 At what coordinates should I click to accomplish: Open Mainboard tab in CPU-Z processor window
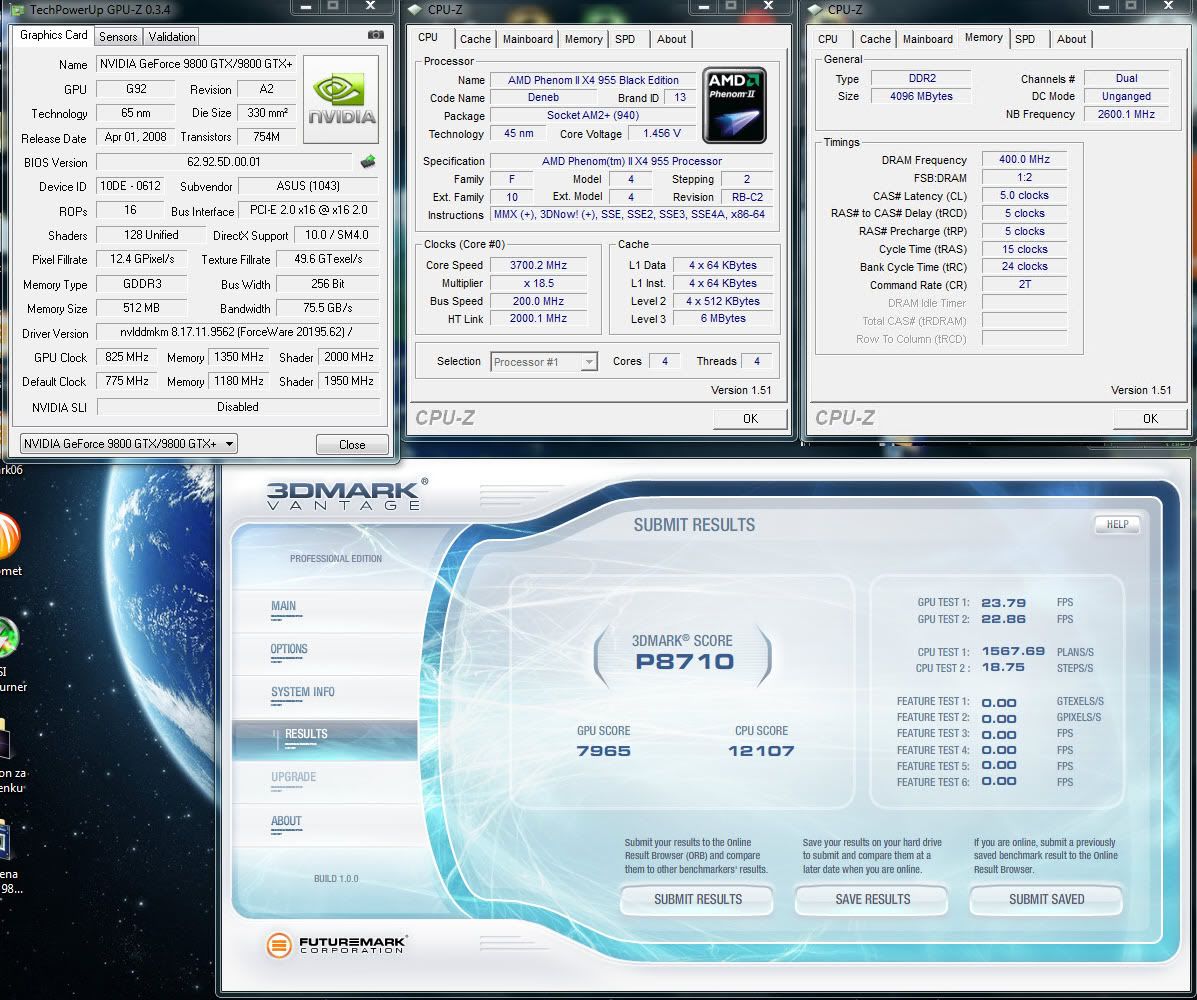pyautogui.click(x=528, y=39)
